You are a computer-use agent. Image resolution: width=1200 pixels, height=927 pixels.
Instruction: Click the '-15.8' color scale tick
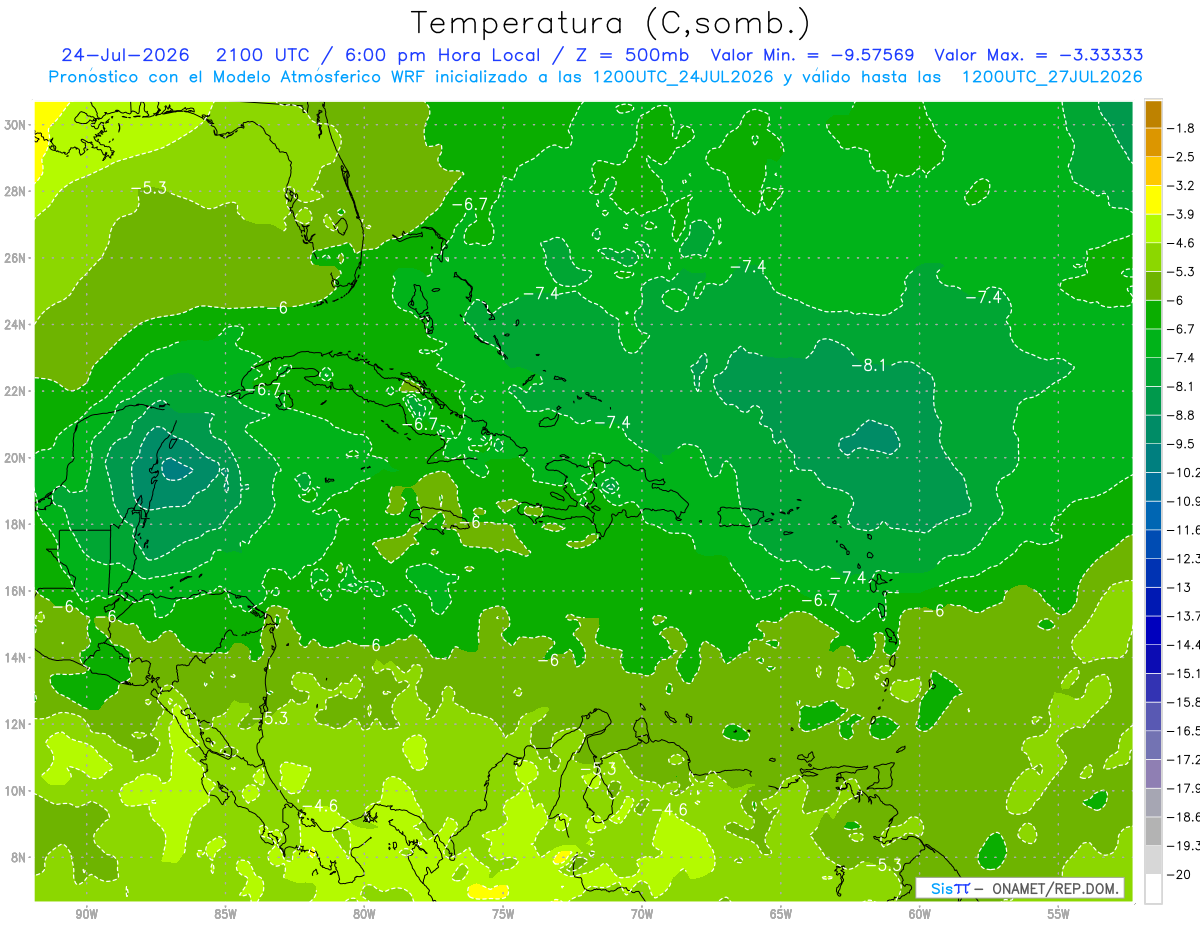click(1185, 702)
